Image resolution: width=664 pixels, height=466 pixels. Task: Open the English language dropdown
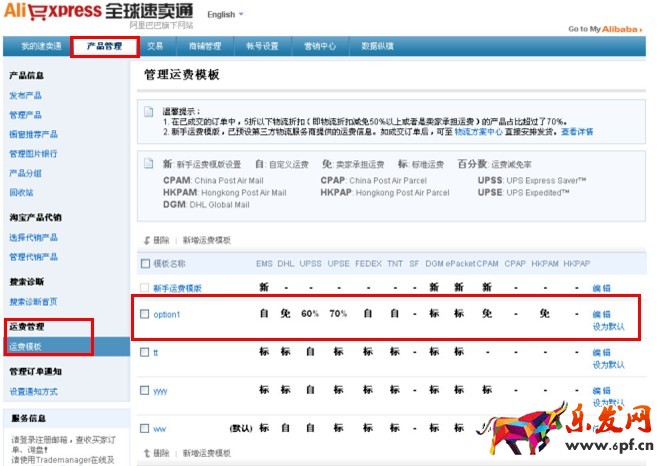coord(225,14)
